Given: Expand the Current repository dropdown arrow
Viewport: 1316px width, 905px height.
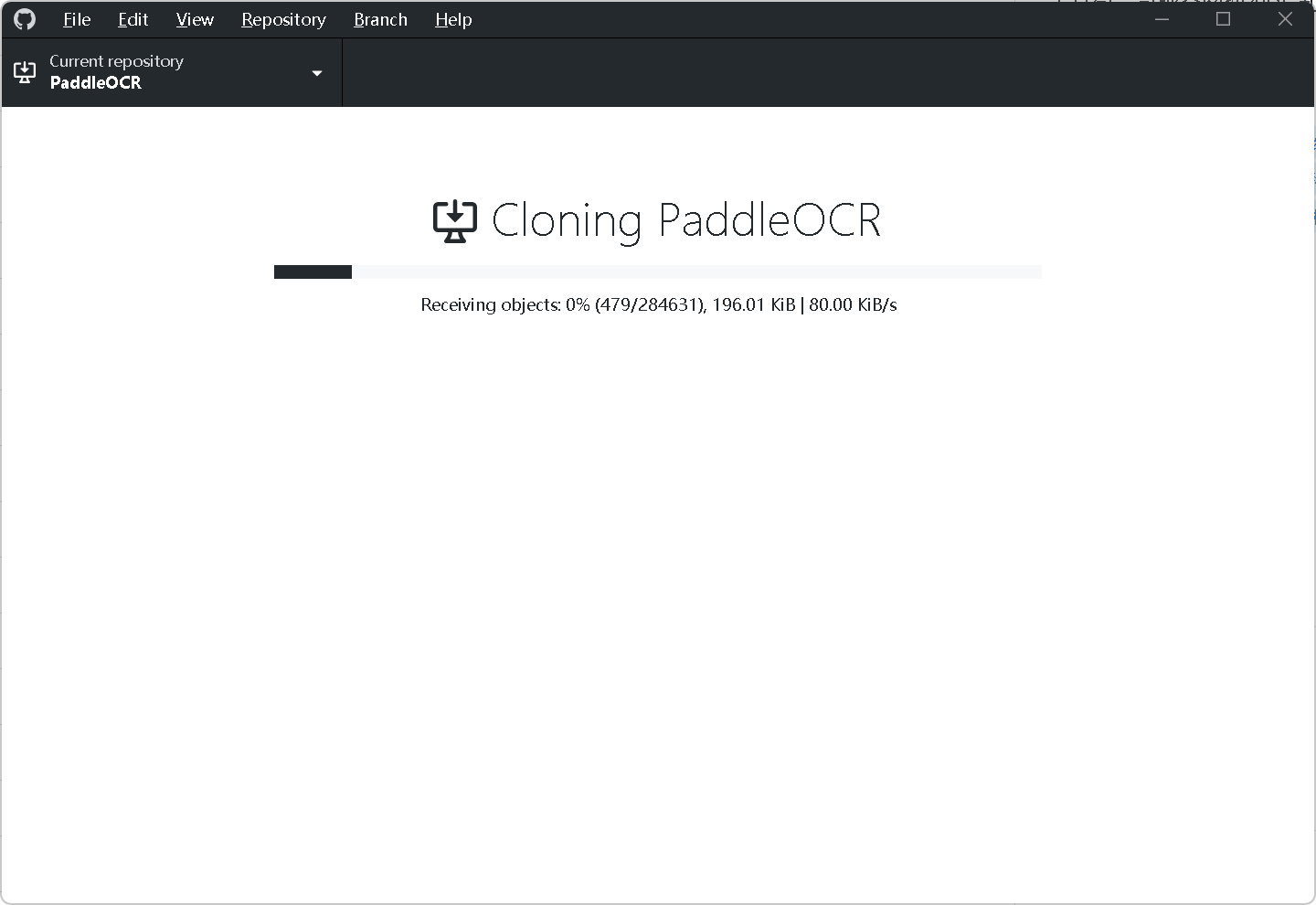Looking at the screenshot, I should click(x=317, y=73).
